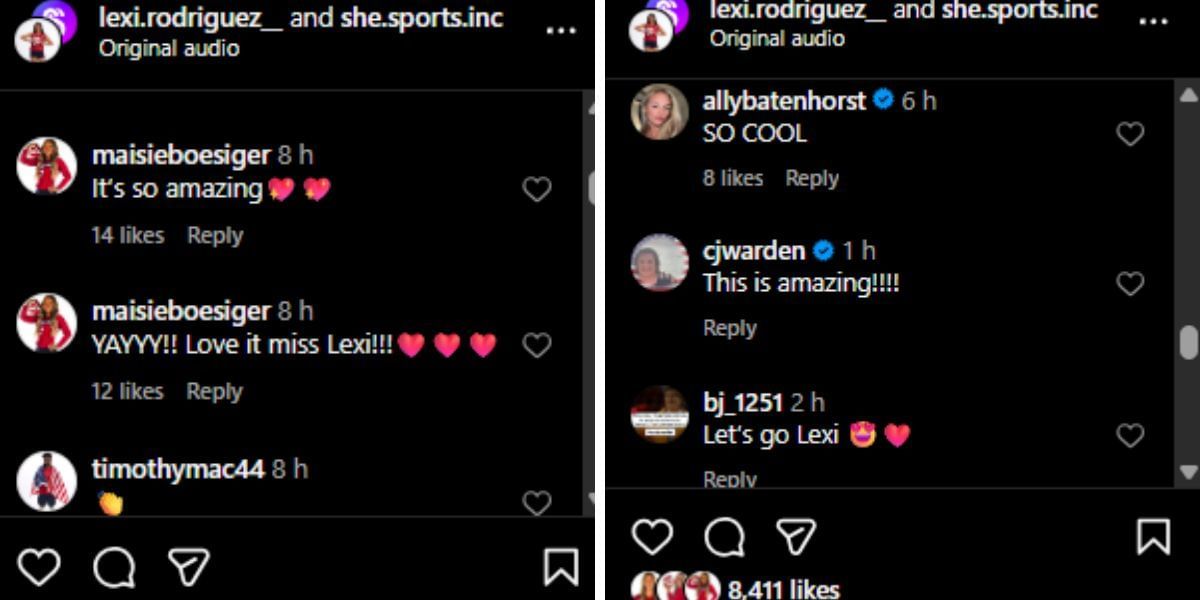Save the post using the bookmark icon
The height and width of the screenshot is (600, 1200).
point(562,566)
